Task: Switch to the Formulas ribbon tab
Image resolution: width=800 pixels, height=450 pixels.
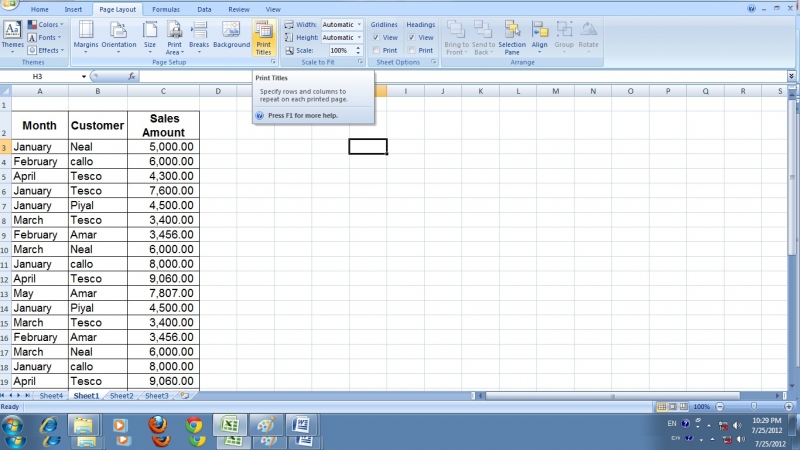Action: click(166, 9)
